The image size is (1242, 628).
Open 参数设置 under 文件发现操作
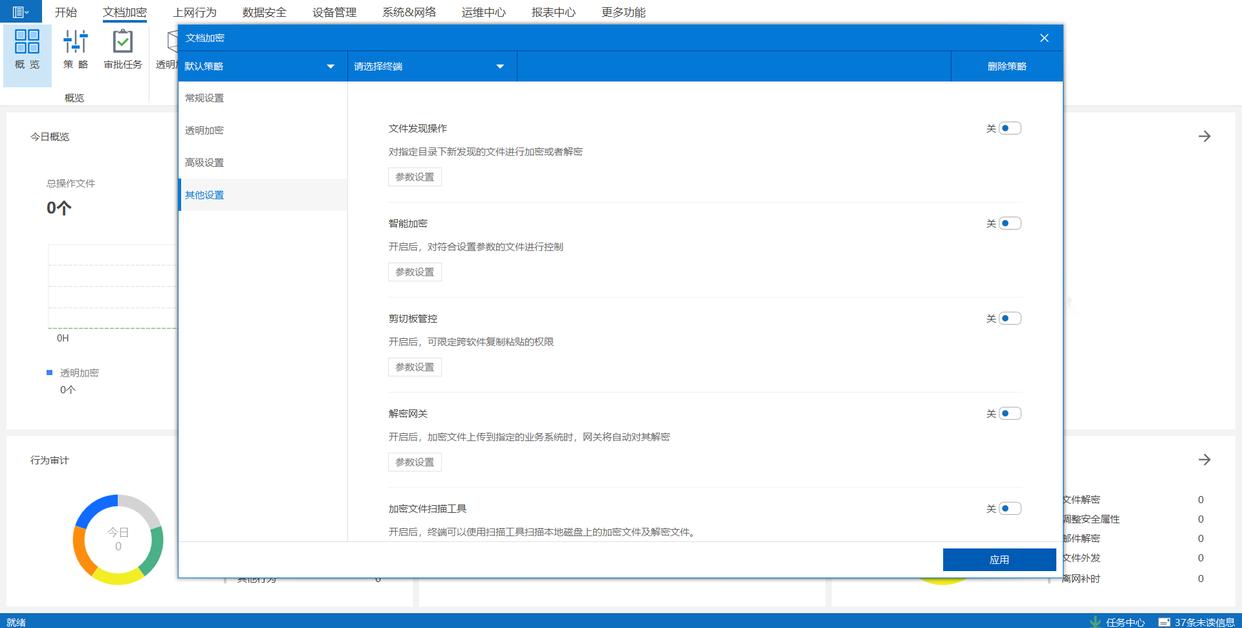(415, 177)
